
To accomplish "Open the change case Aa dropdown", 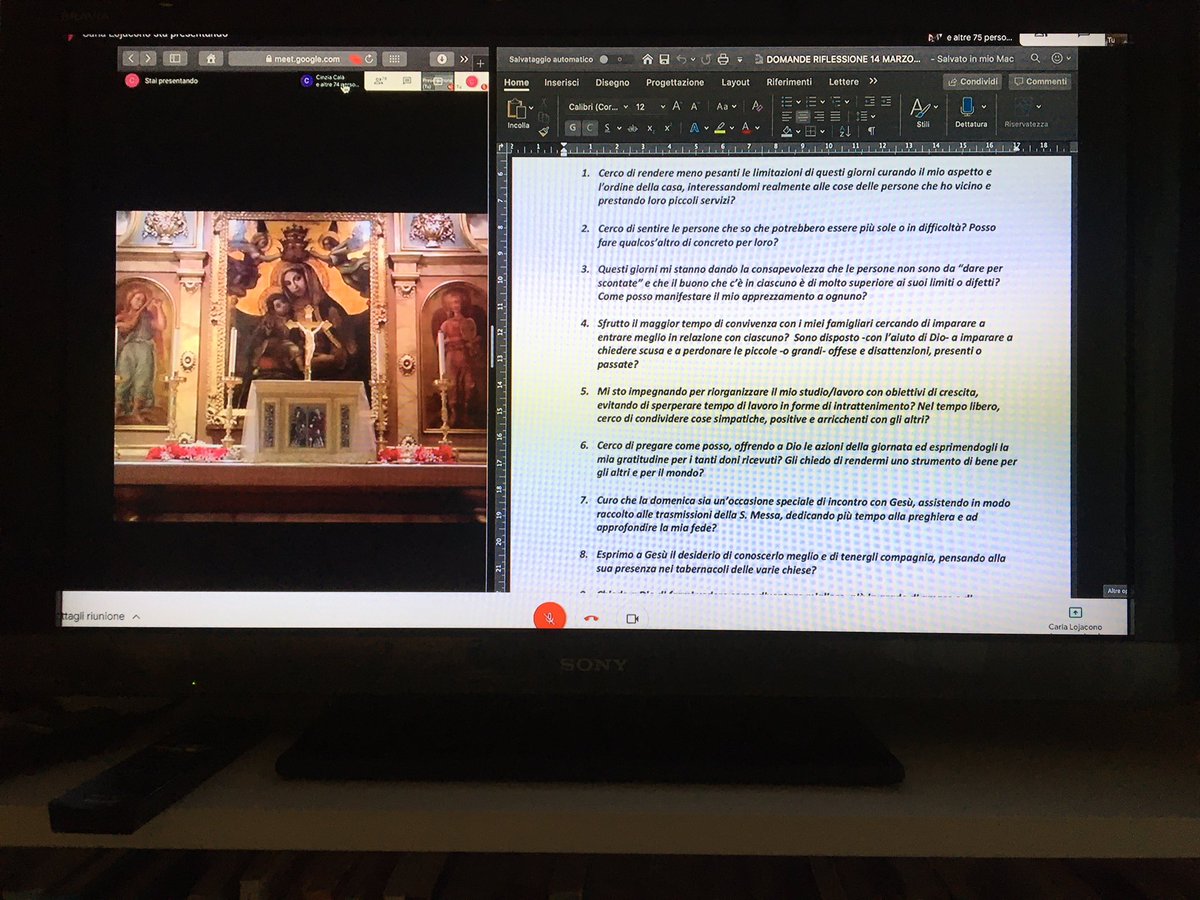I will (x=726, y=106).
